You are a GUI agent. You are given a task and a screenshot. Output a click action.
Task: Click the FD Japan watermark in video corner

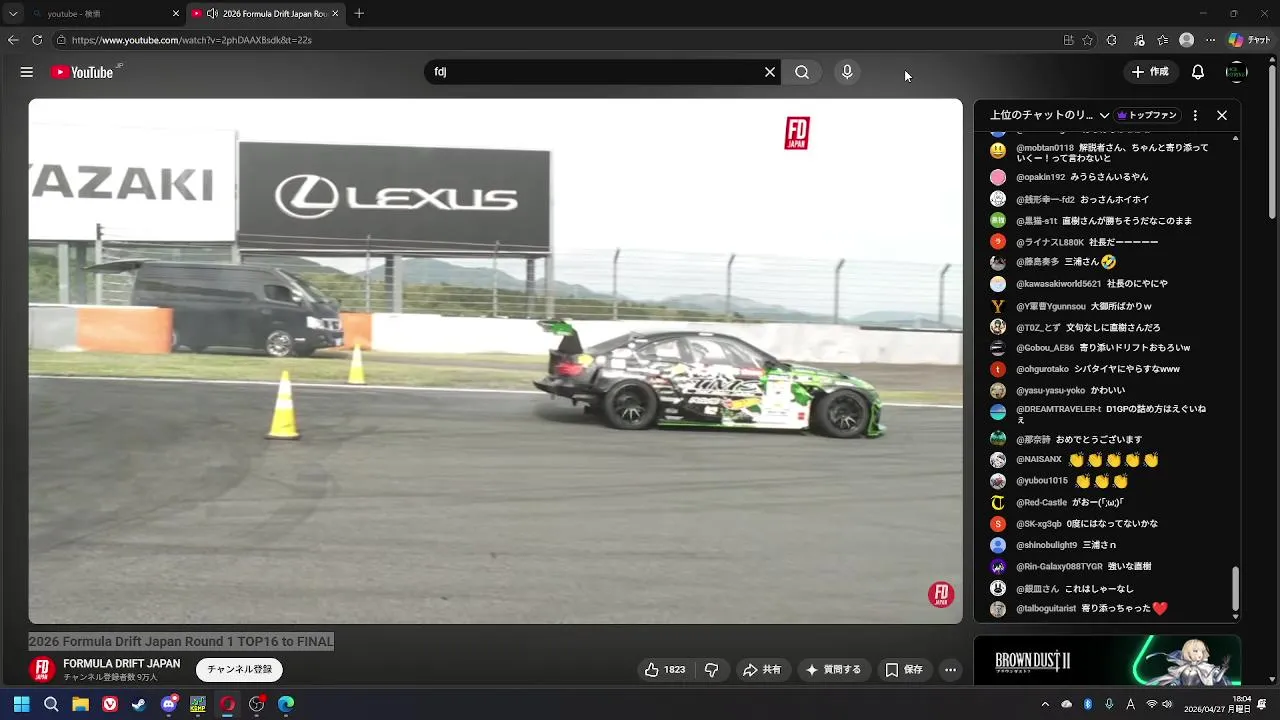[x=941, y=595]
